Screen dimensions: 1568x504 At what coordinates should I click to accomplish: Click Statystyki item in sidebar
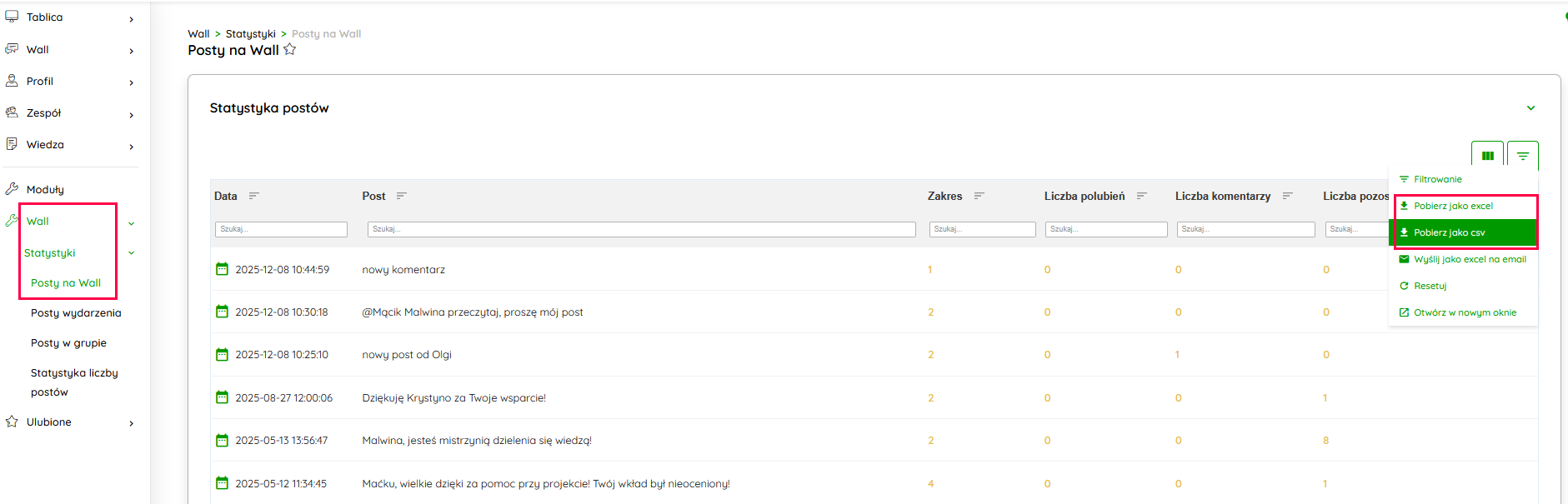pos(50,252)
